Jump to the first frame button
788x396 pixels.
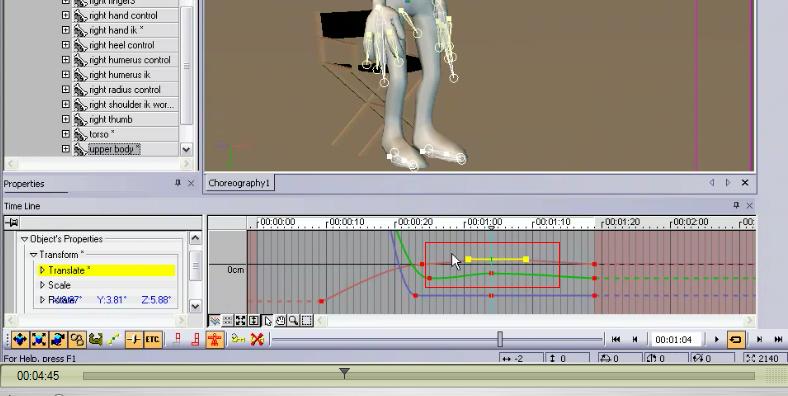616,340
